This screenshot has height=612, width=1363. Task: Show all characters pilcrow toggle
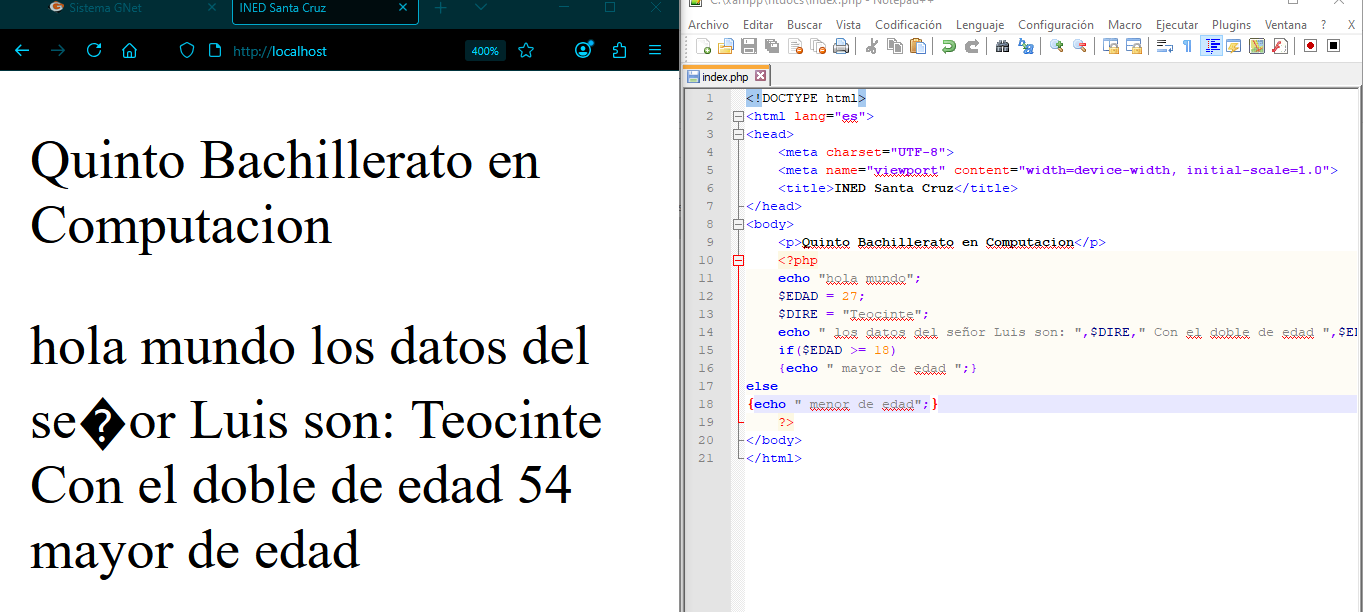(1187, 46)
